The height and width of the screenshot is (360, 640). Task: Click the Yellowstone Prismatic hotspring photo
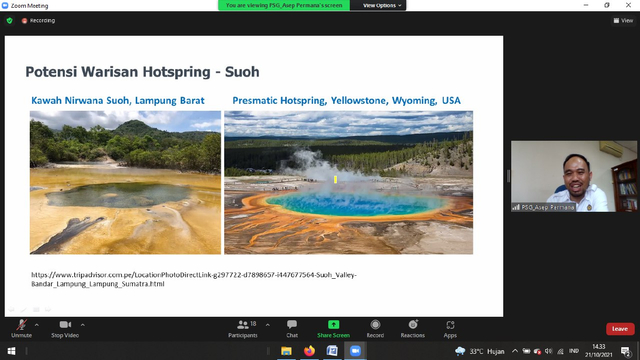click(x=349, y=182)
